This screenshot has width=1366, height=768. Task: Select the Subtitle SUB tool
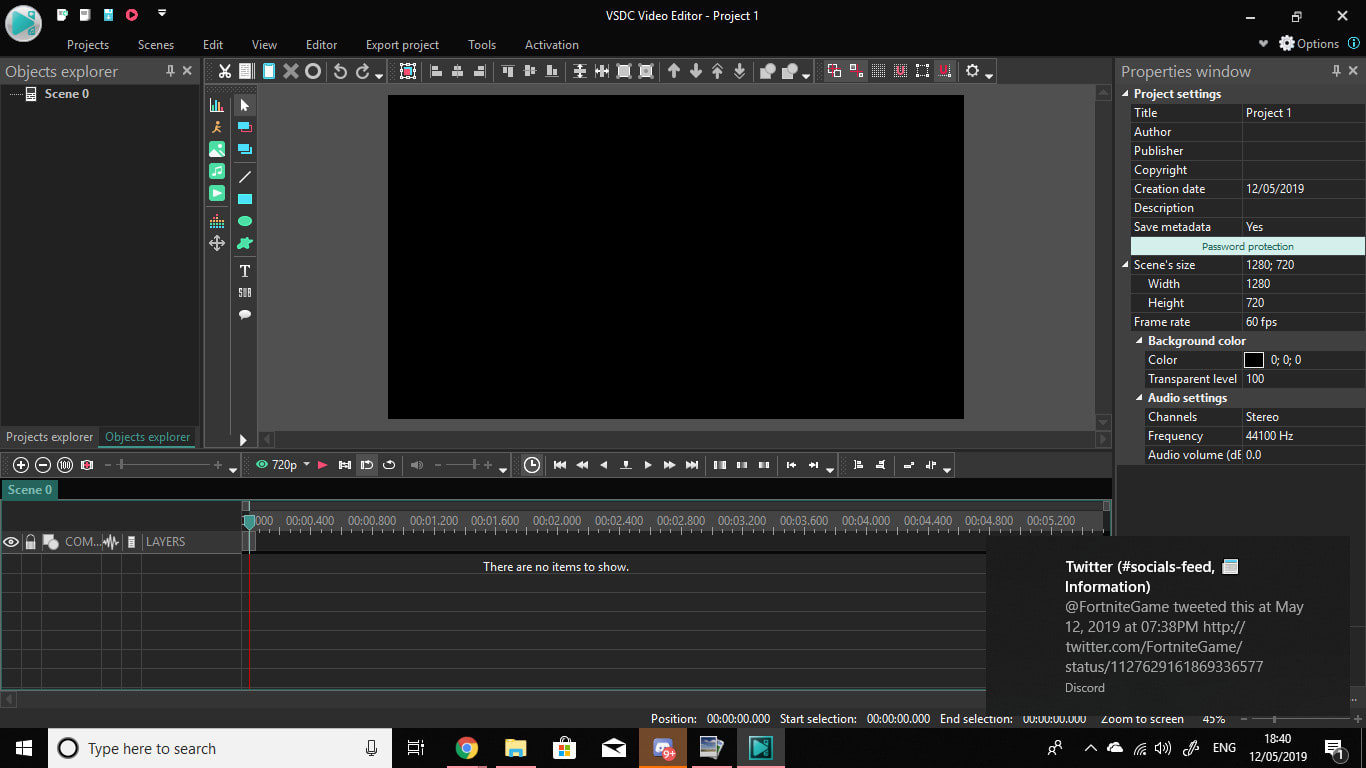(245, 293)
